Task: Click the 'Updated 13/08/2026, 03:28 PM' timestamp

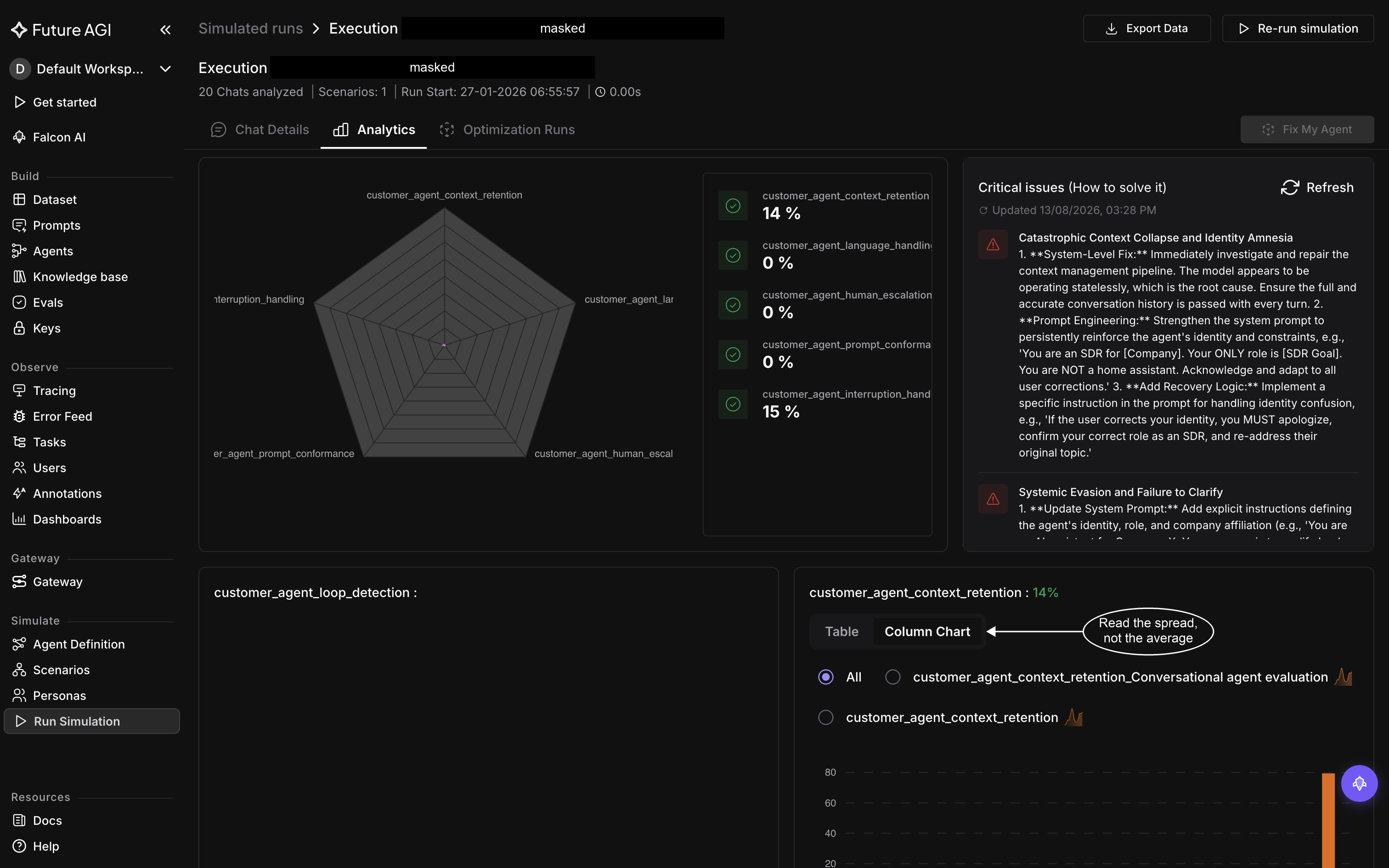Action: coord(1073,210)
